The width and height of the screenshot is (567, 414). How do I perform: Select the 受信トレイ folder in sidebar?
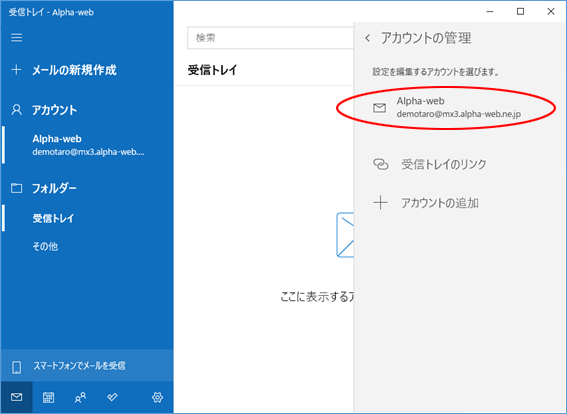click(x=87, y=218)
